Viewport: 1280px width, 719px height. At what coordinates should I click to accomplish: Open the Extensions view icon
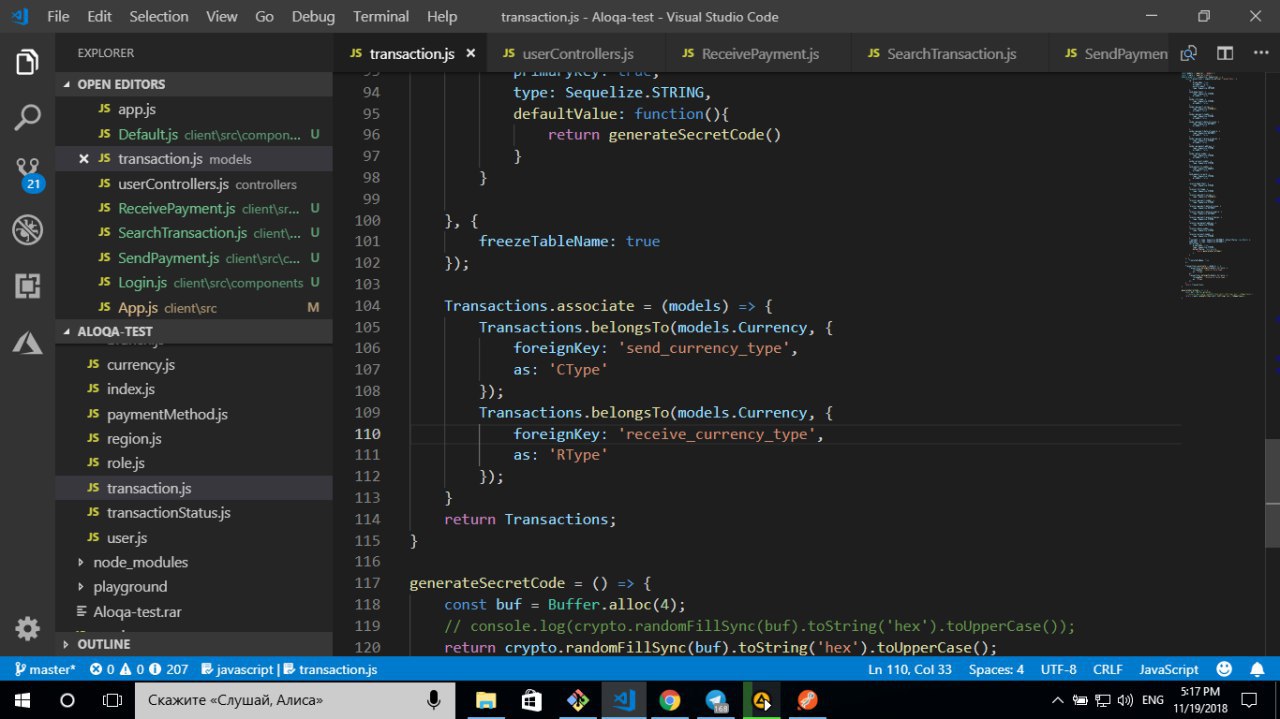pos(27,286)
